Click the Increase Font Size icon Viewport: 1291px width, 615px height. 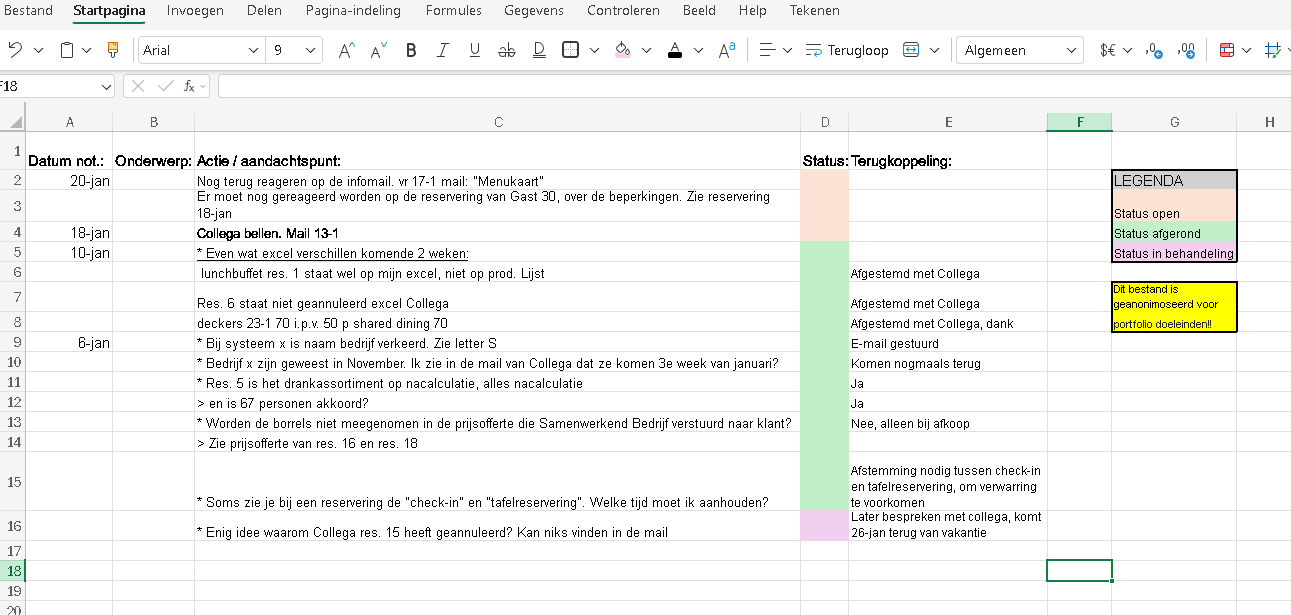tap(346, 50)
